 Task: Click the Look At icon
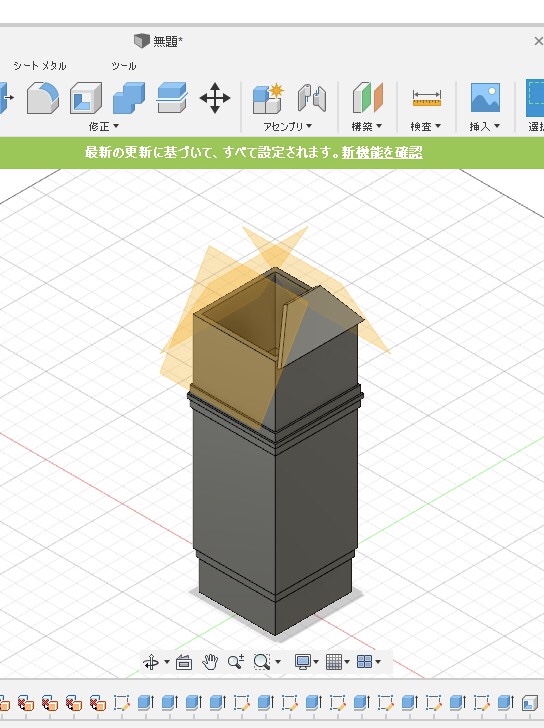coord(184,662)
